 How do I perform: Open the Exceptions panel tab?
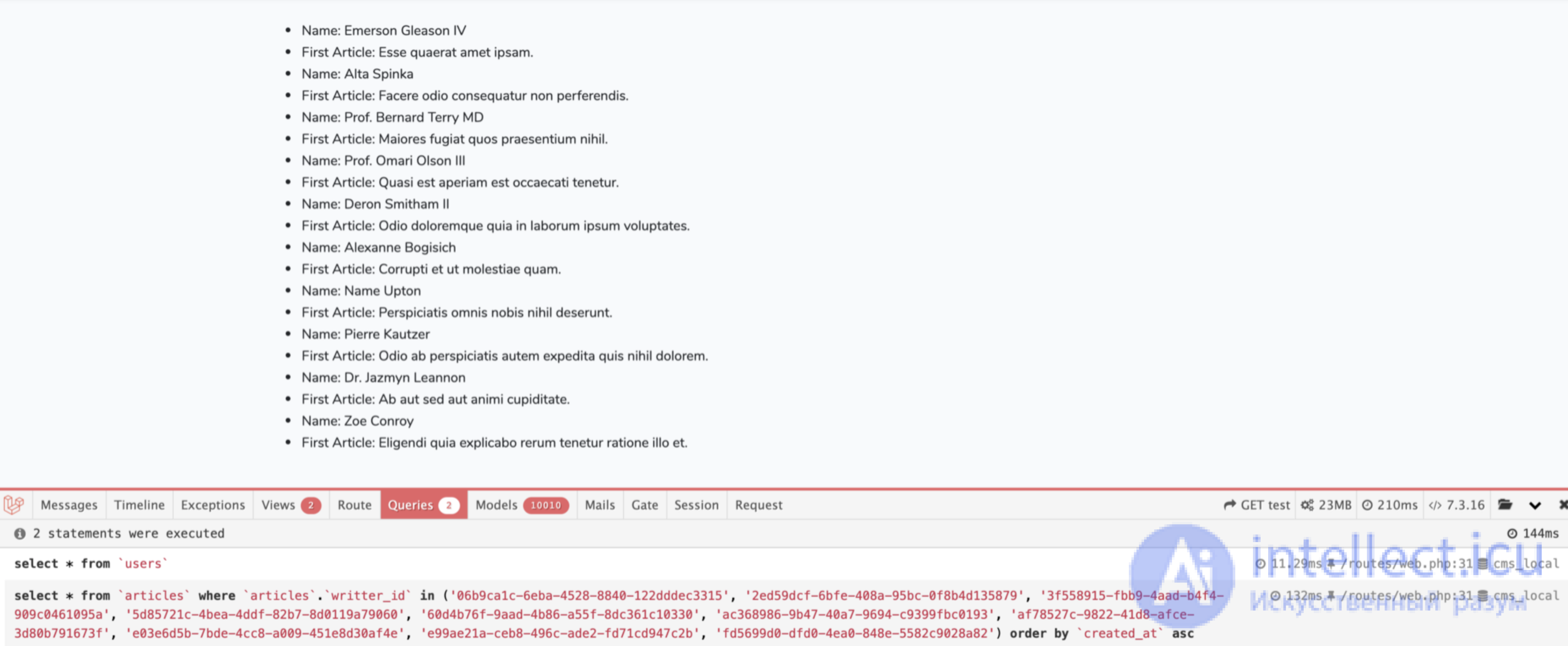tap(212, 504)
